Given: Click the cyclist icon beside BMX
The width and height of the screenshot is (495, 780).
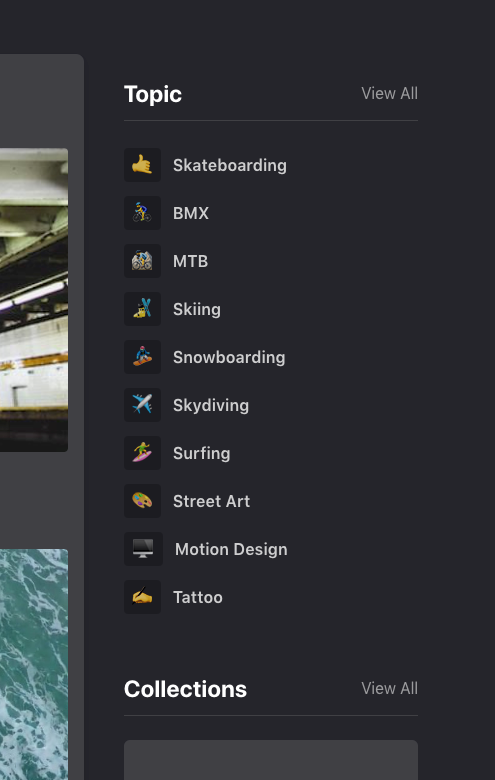Looking at the screenshot, I should [142, 213].
